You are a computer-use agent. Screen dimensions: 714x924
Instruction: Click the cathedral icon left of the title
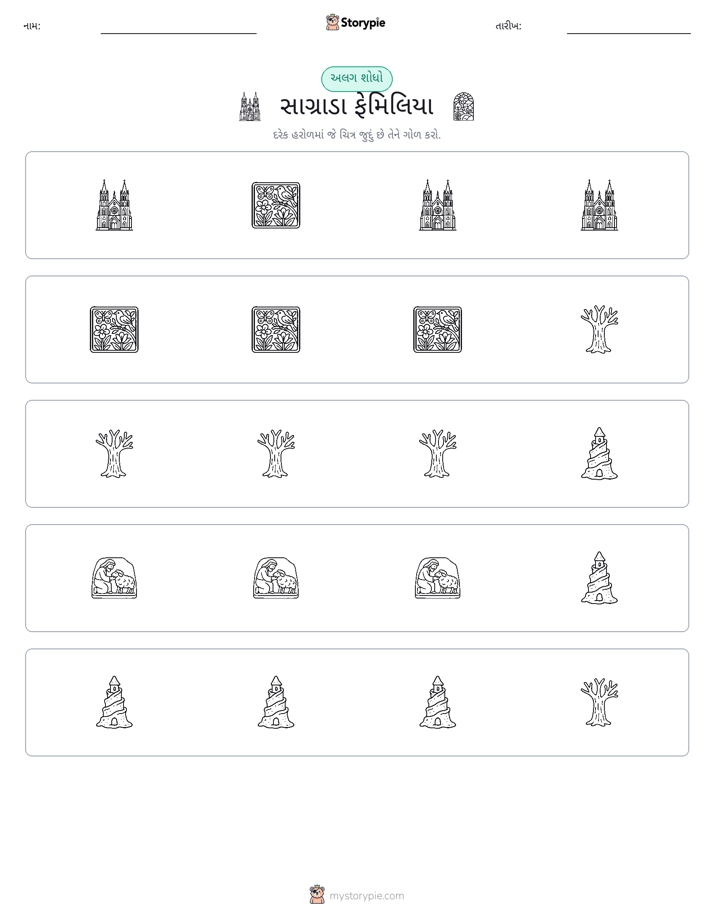coord(250,107)
